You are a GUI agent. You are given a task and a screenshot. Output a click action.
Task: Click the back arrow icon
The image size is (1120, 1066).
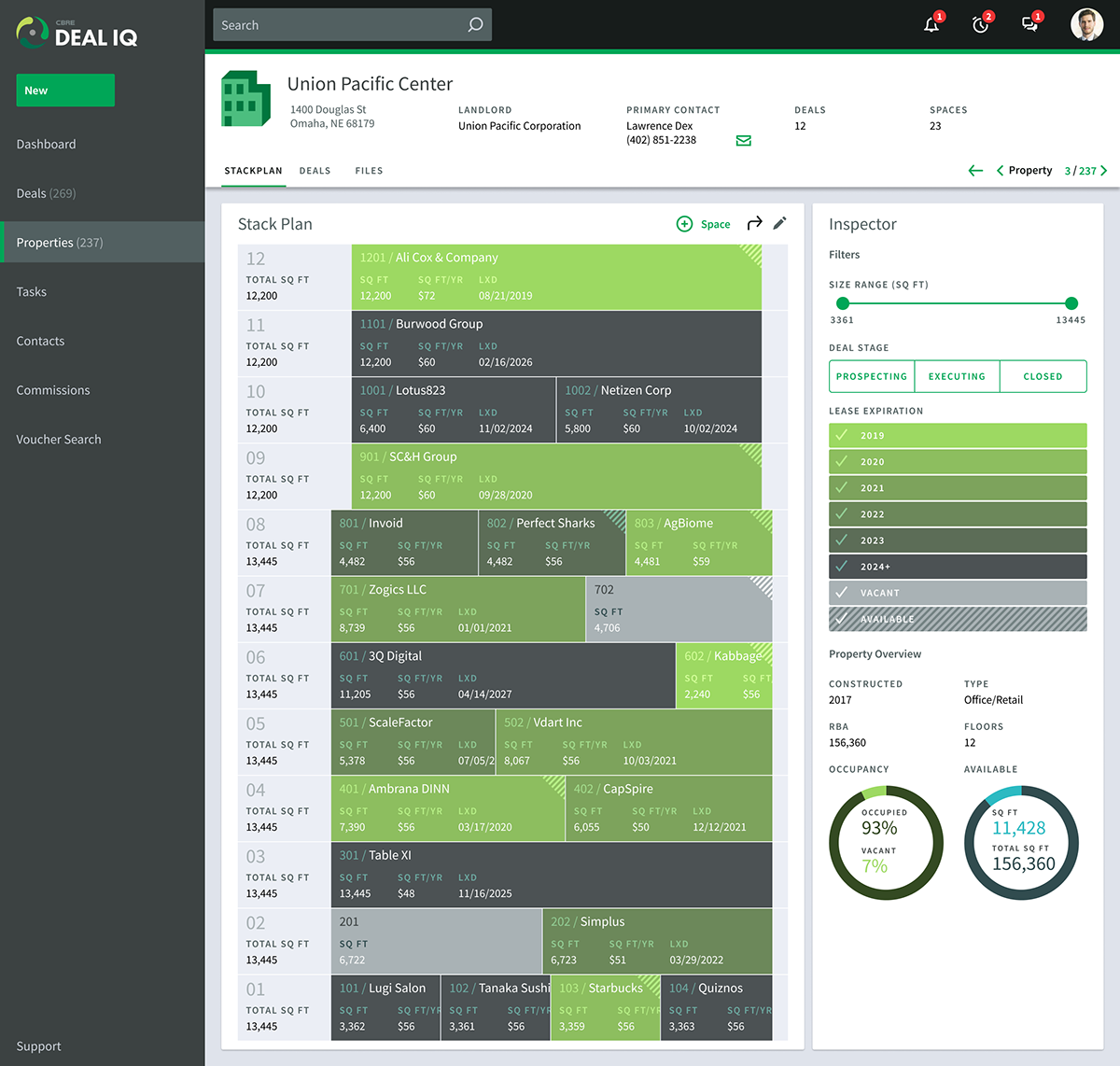pos(975,171)
